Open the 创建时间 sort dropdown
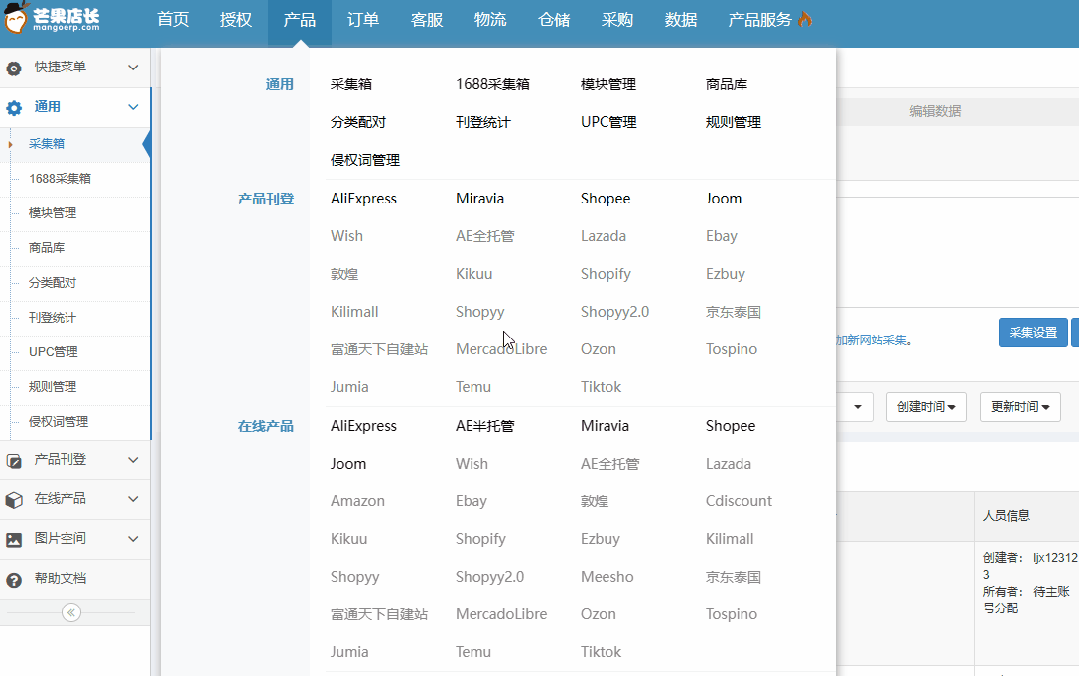The height and width of the screenshot is (676, 1079). [x=926, y=407]
